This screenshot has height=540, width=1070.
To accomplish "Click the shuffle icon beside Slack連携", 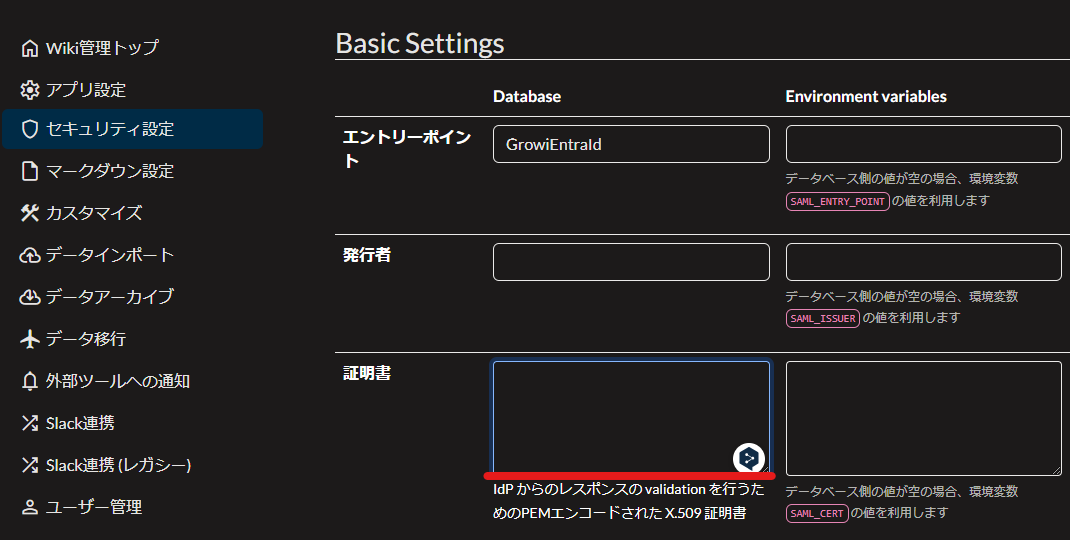I will click(x=29, y=423).
